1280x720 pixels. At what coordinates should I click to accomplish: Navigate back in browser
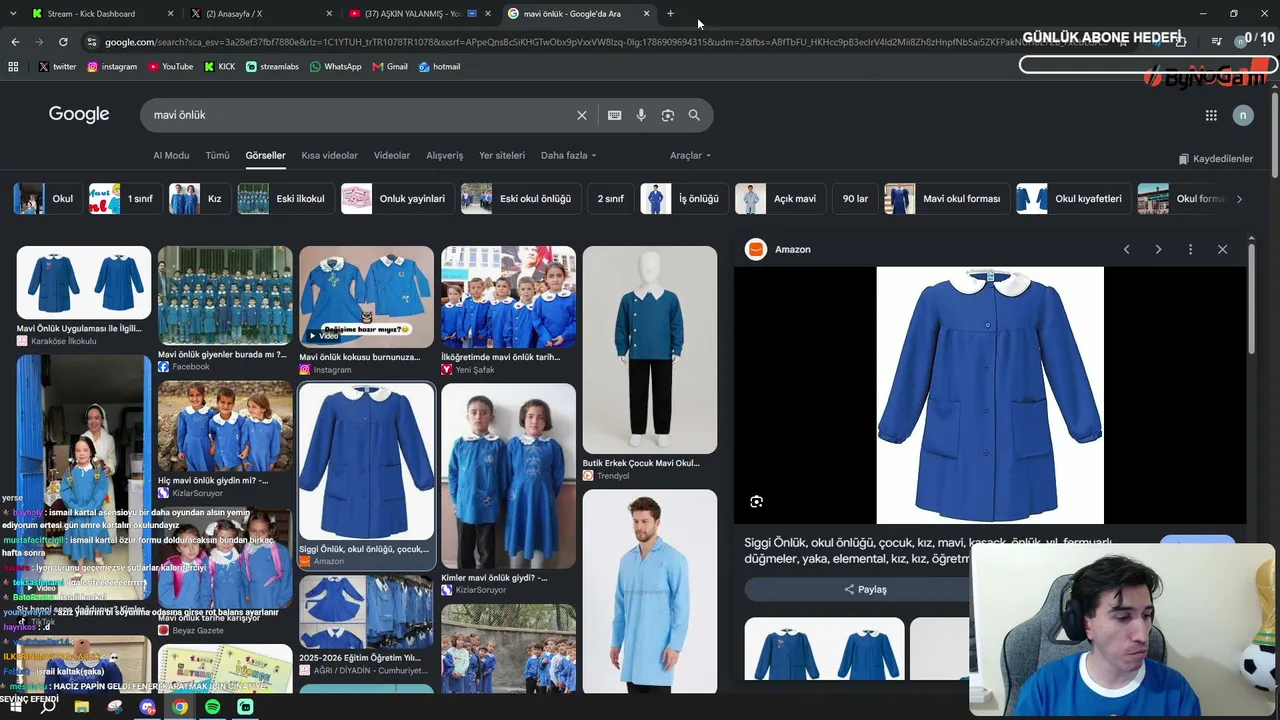(x=15, y=42)
